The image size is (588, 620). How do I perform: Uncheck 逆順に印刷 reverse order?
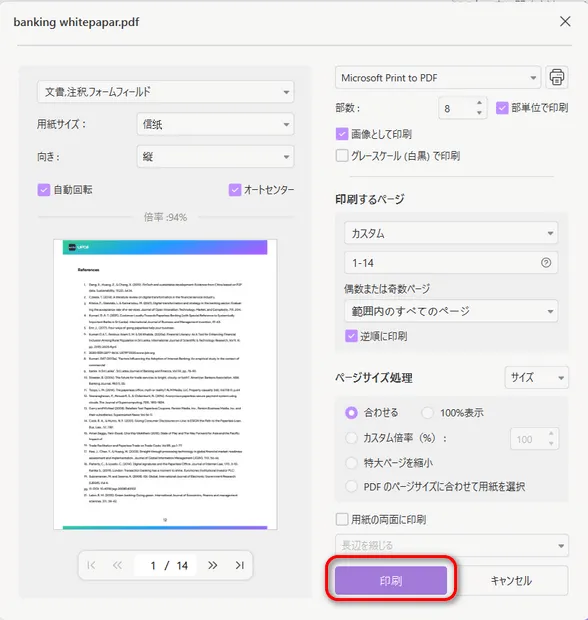click(x=351, y=336)
